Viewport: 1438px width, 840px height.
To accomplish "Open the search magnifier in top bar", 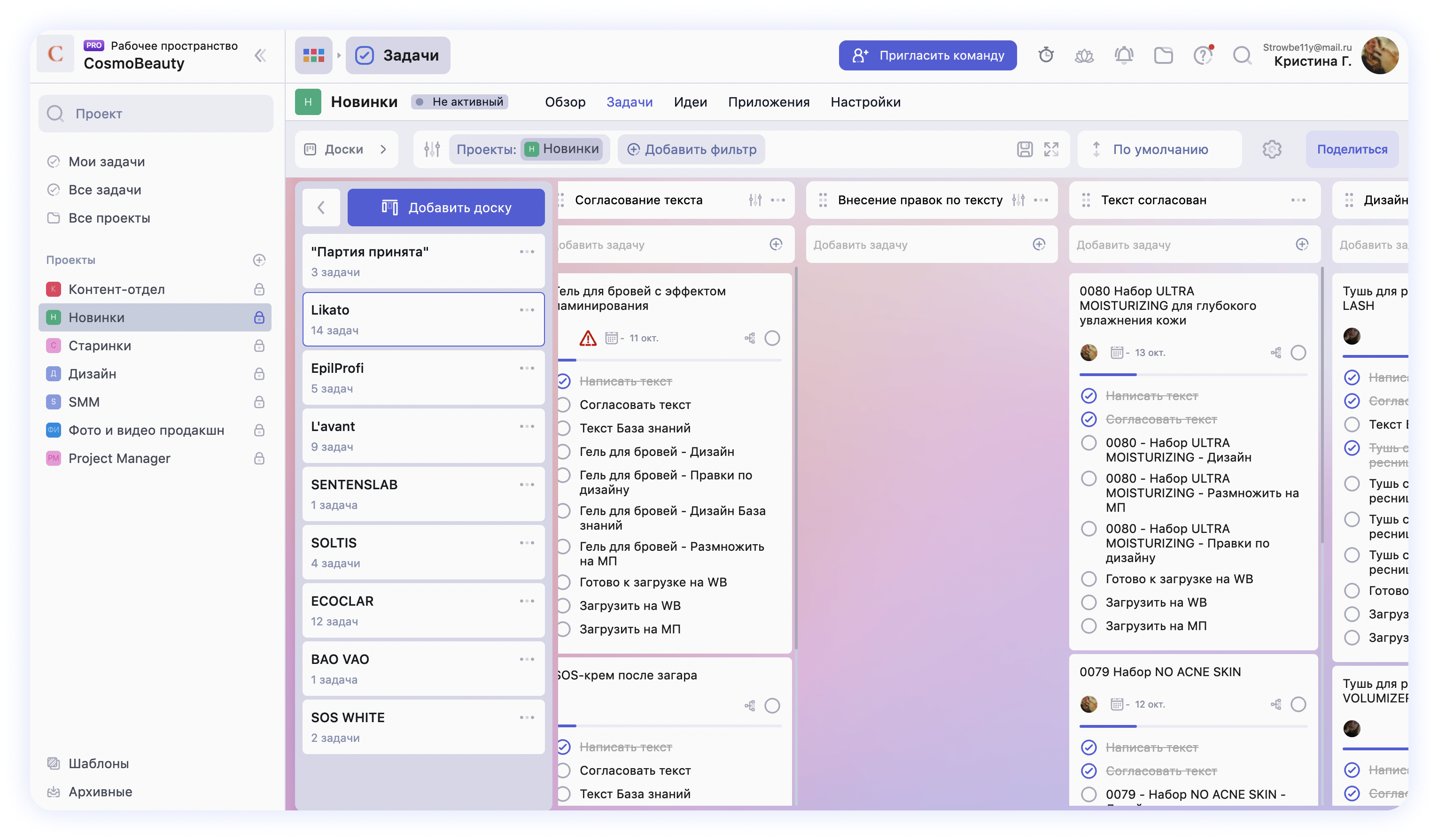I will 1242,55.
